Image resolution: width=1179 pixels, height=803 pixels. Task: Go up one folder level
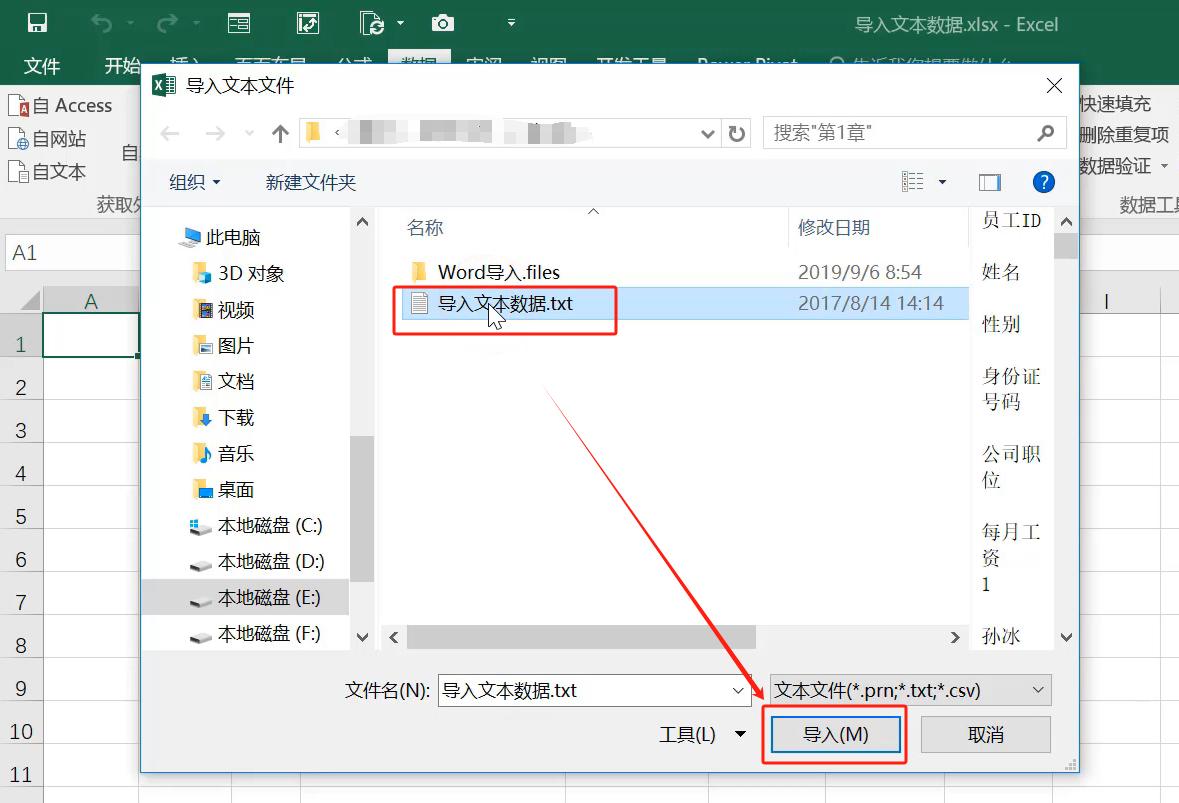tap(280, 134)
